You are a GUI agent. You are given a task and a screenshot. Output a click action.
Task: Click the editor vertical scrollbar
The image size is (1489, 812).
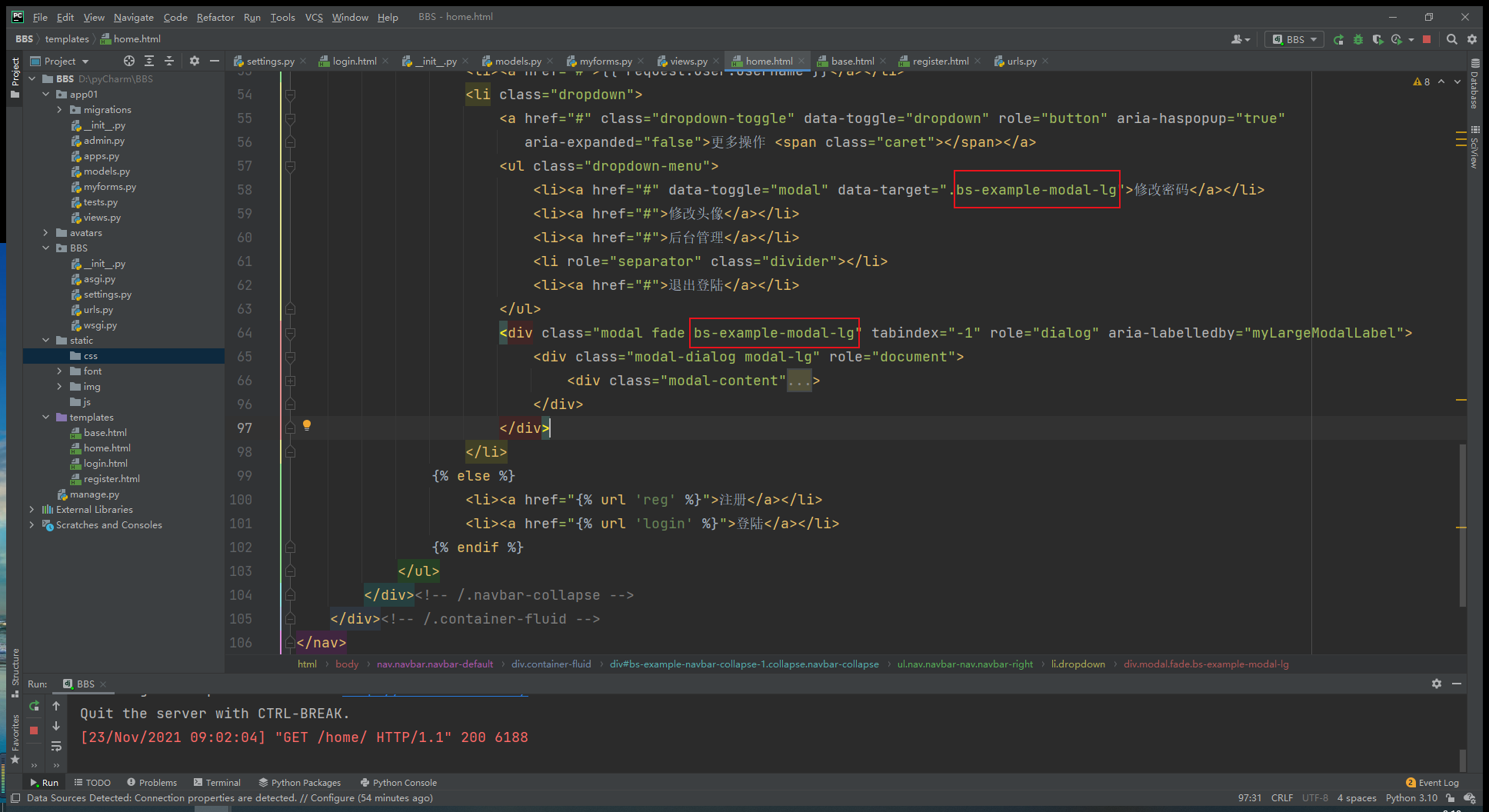click(1462, 526)
